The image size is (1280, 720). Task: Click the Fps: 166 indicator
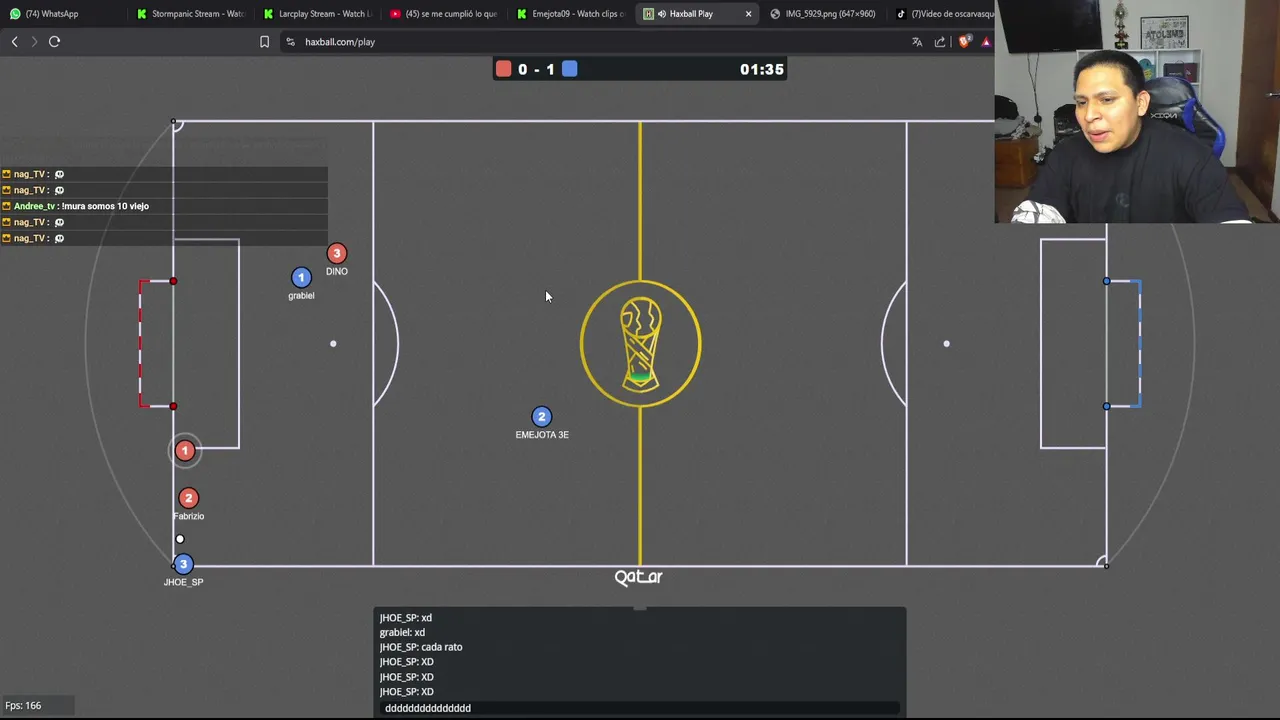23,706
